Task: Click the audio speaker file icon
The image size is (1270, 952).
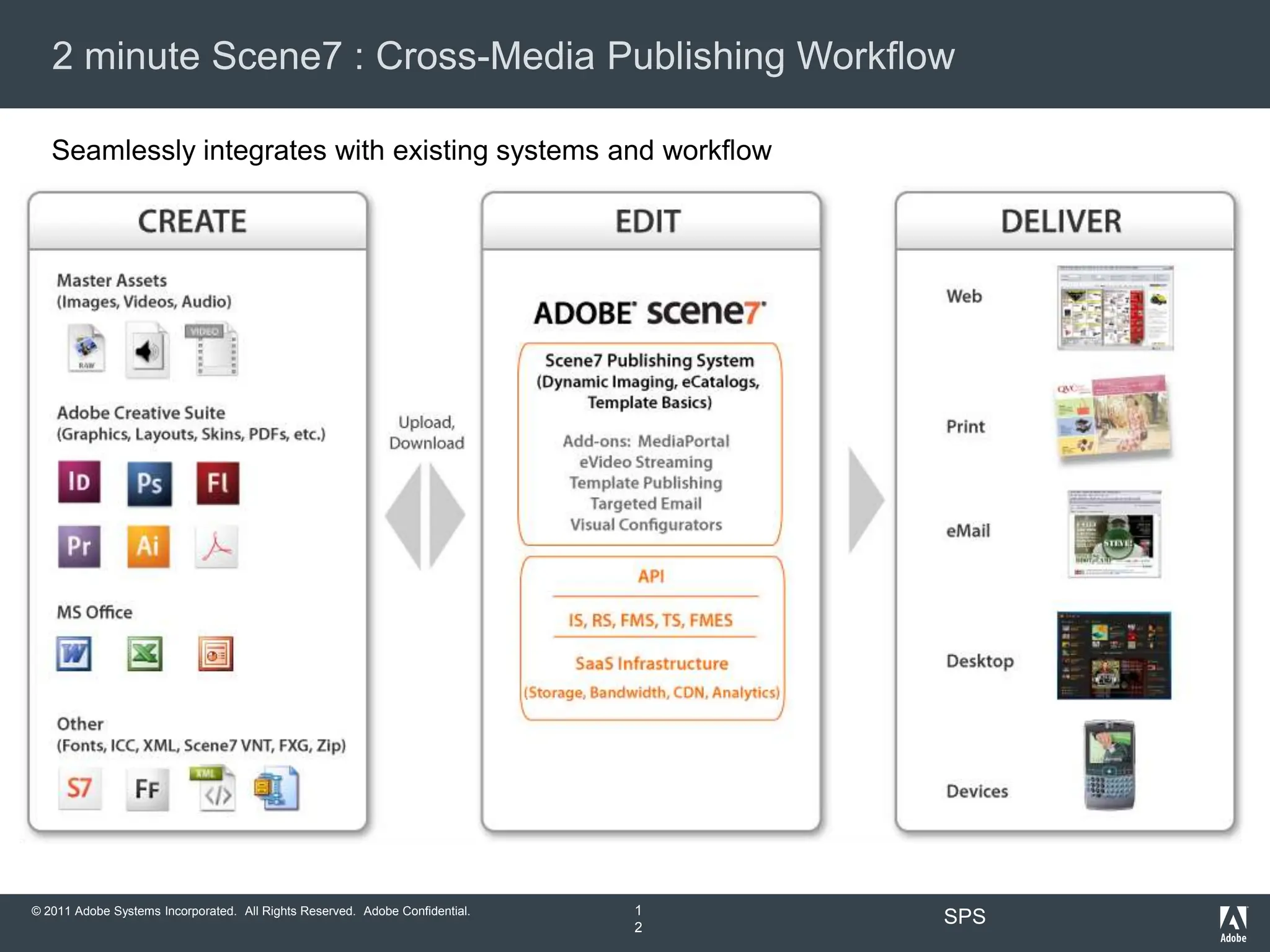Action: (x=147, y=351)
